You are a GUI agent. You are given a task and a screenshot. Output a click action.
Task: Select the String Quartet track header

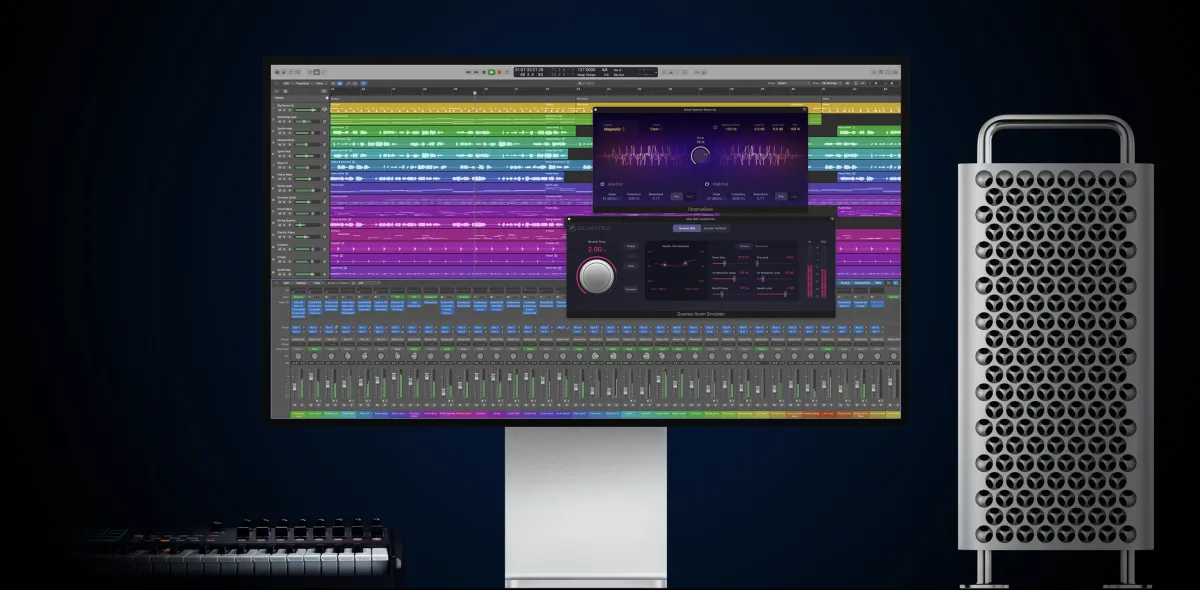click(298, 222)
